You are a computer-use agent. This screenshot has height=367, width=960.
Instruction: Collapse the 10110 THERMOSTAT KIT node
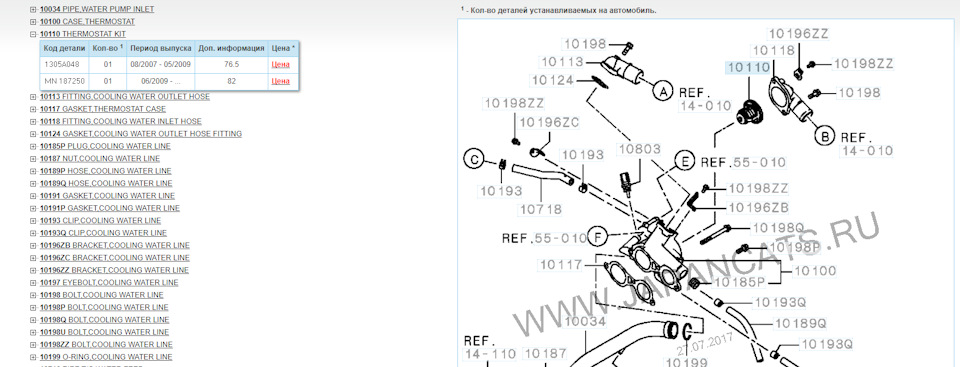point(33,34)
